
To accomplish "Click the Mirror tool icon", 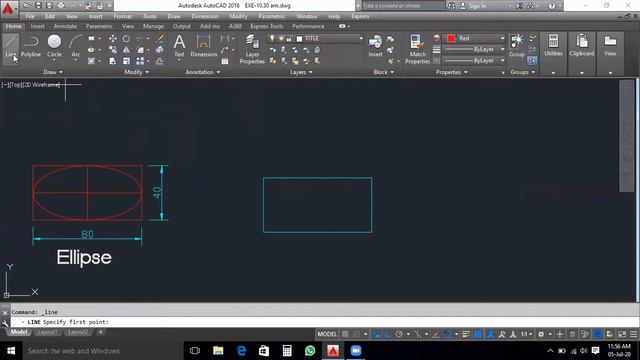I will (126, 50).
